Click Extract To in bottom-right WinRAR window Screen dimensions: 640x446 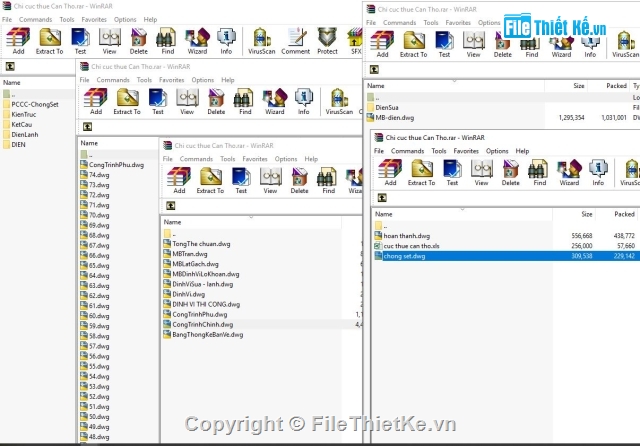click(x=421, y=173)
